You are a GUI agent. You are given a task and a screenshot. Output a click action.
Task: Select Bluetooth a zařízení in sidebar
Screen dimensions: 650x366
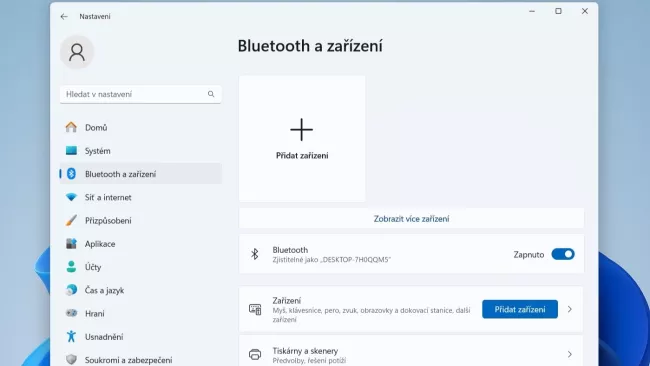141,174
